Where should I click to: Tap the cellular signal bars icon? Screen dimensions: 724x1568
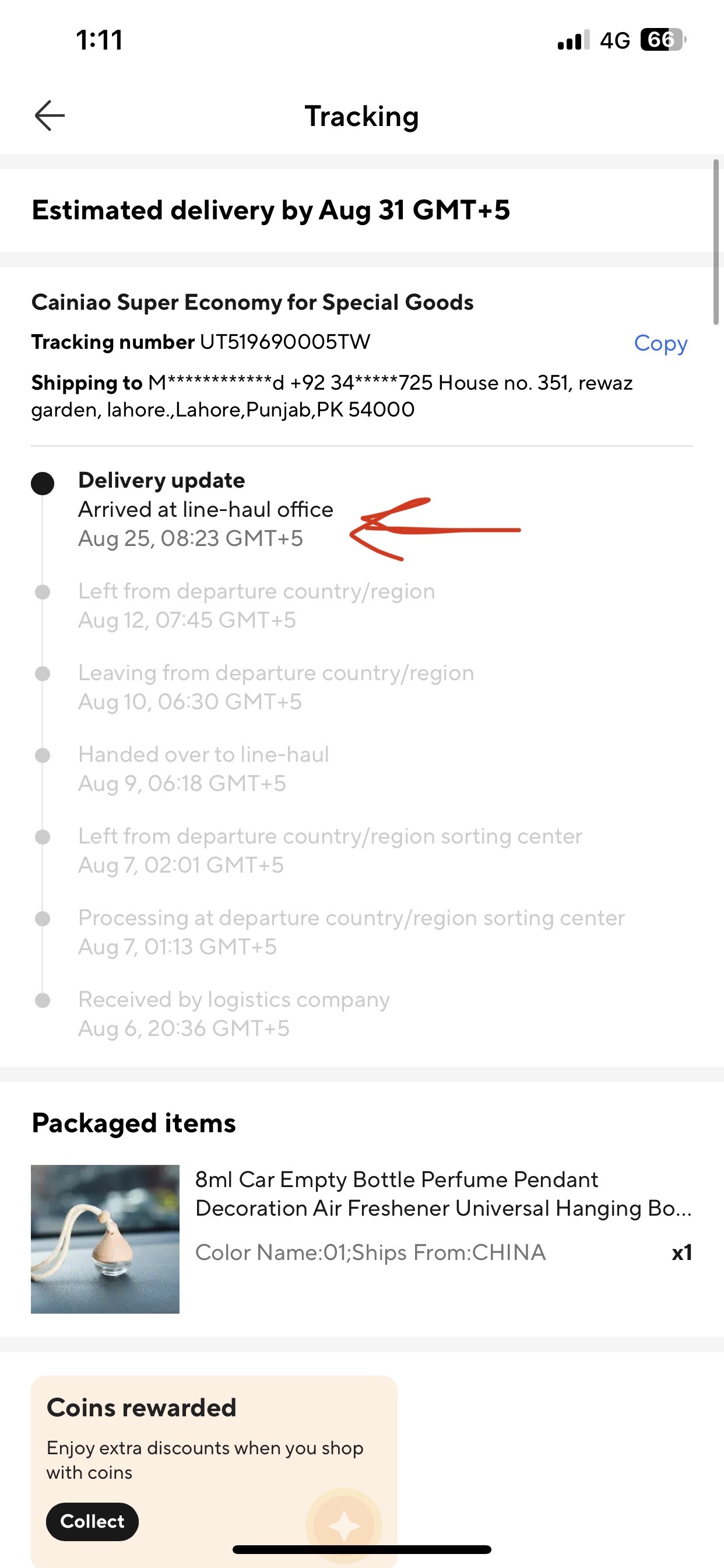click(x=573, y=40)
